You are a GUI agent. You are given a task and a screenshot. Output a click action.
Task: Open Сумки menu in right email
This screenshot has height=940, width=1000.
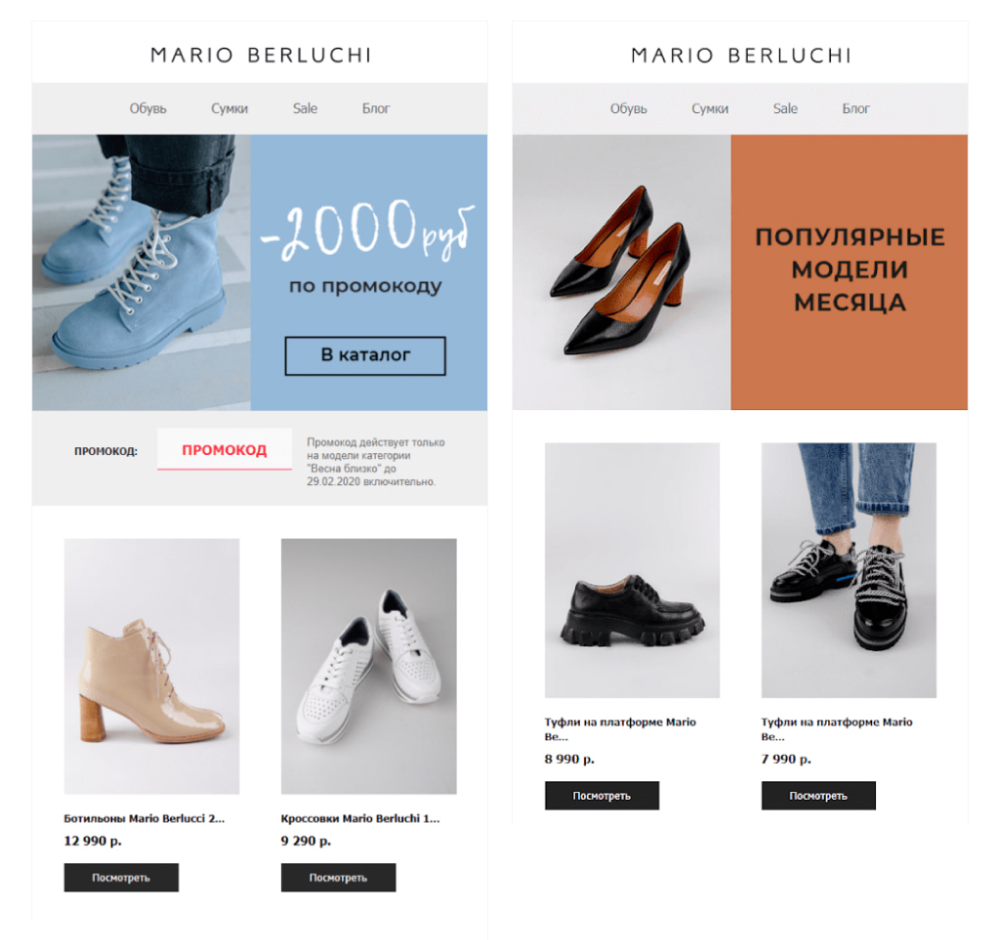click(x=710, y=108)
